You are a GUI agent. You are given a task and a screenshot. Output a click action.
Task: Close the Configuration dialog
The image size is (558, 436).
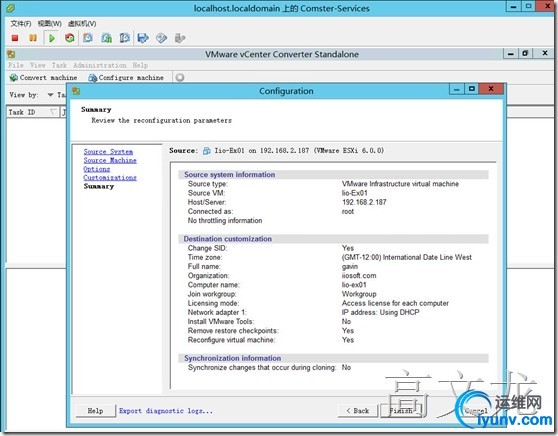tap(491, 89)
